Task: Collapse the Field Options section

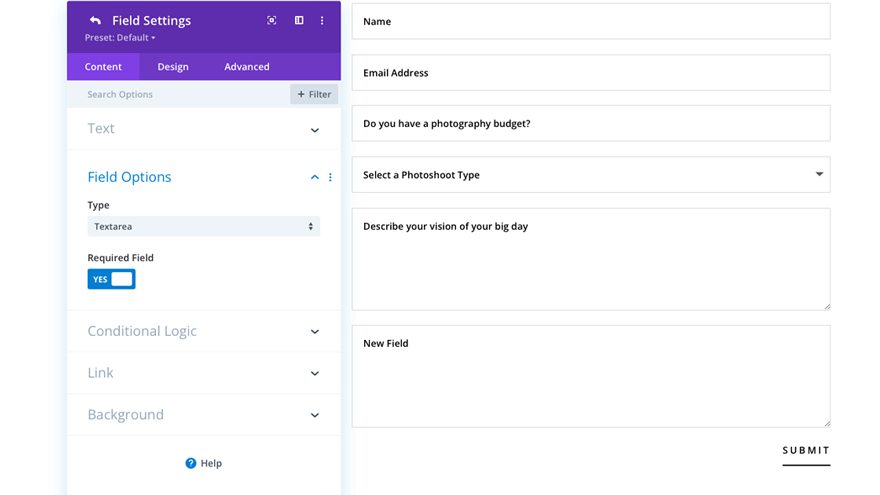Action: [314, 177]
